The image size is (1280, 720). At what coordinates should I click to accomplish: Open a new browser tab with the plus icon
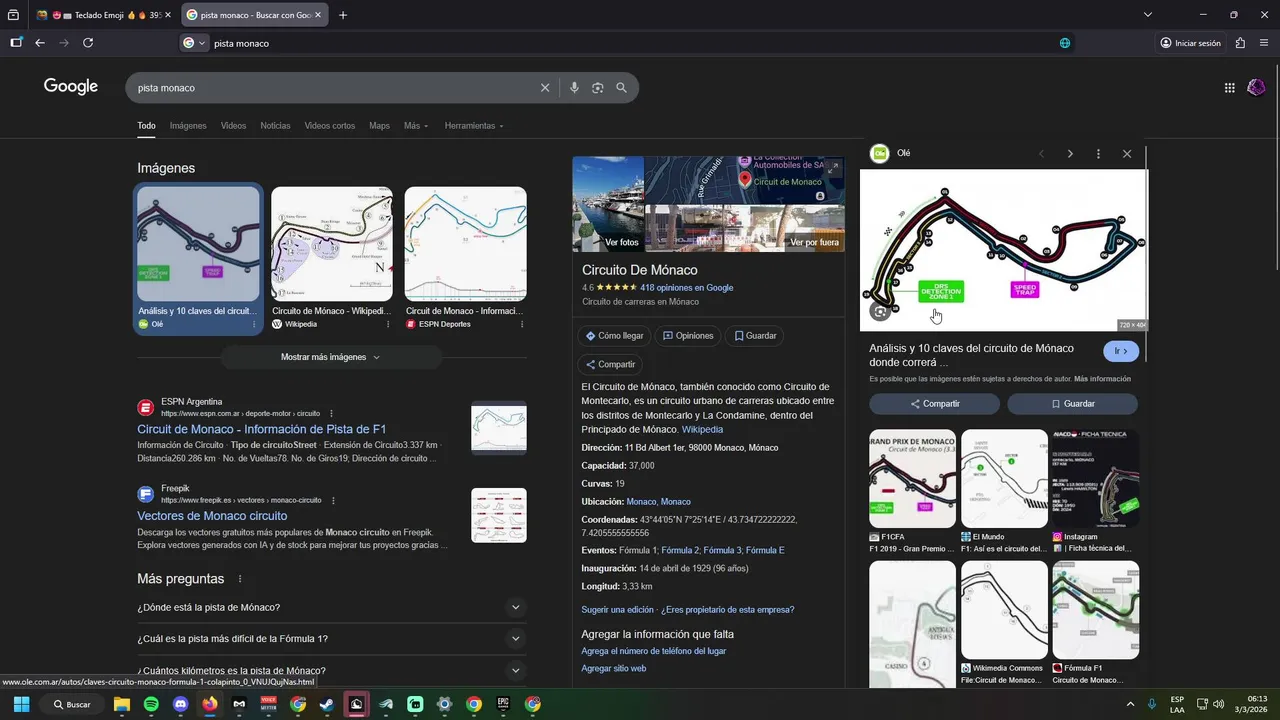pyautogui.click(x=343, y=15)
